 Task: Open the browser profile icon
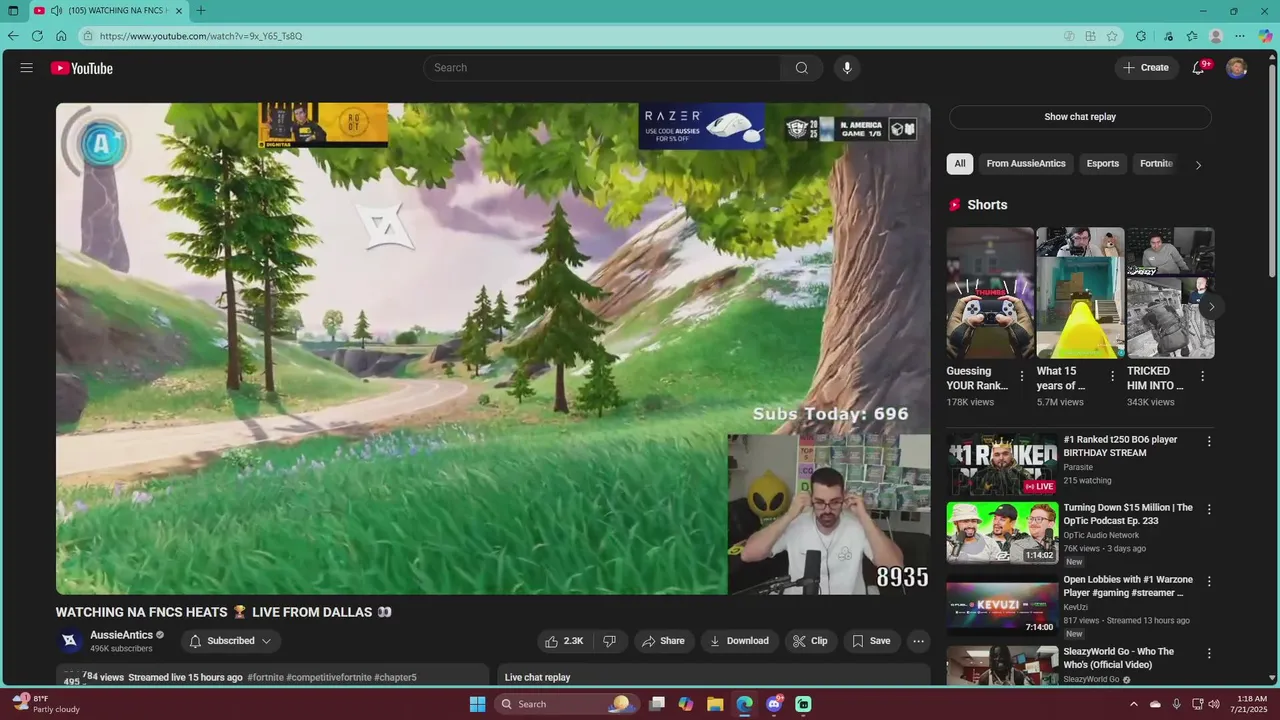pos(1216,36)
